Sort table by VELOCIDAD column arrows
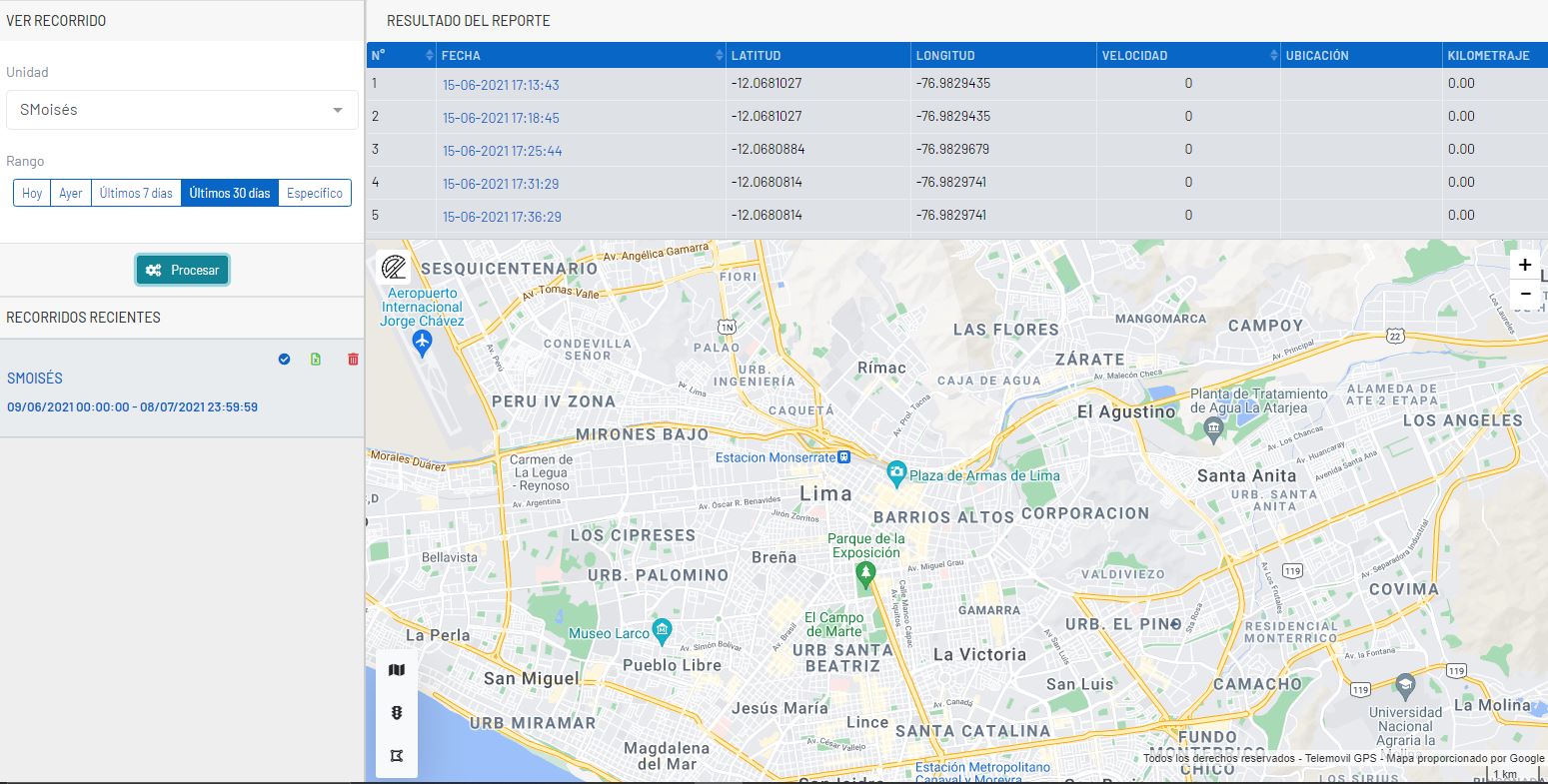Viewport: 1548px width, 784px height. tap(1273, 55)
